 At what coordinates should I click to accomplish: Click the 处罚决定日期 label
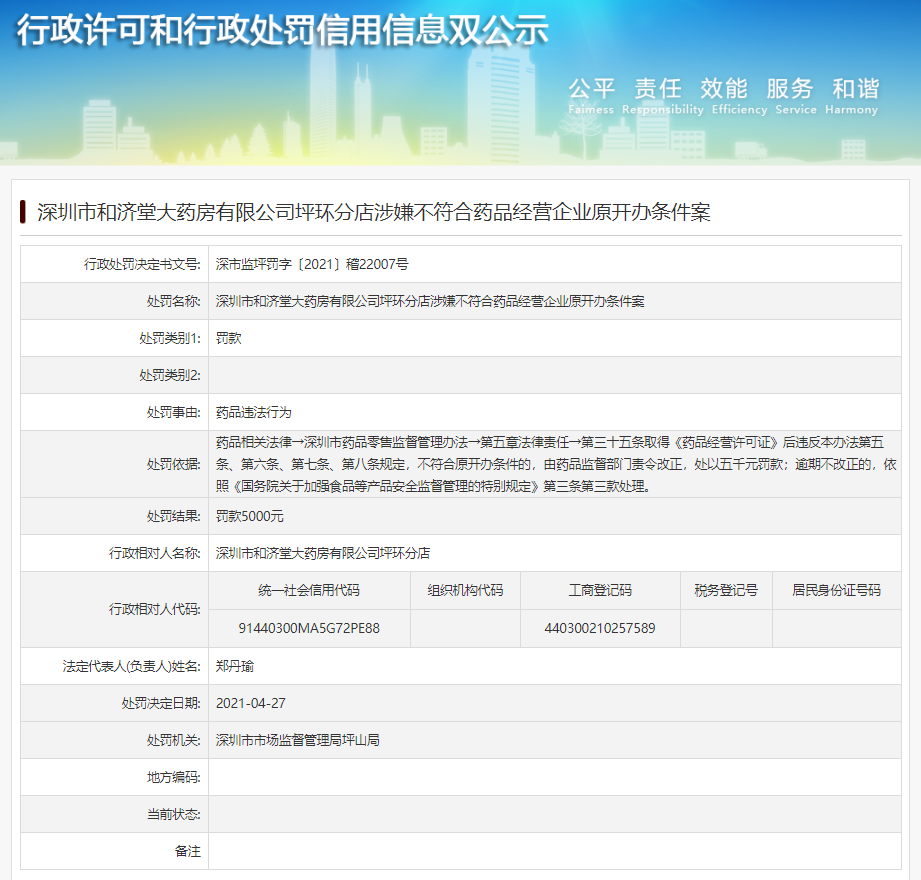(x=161, y=704)
